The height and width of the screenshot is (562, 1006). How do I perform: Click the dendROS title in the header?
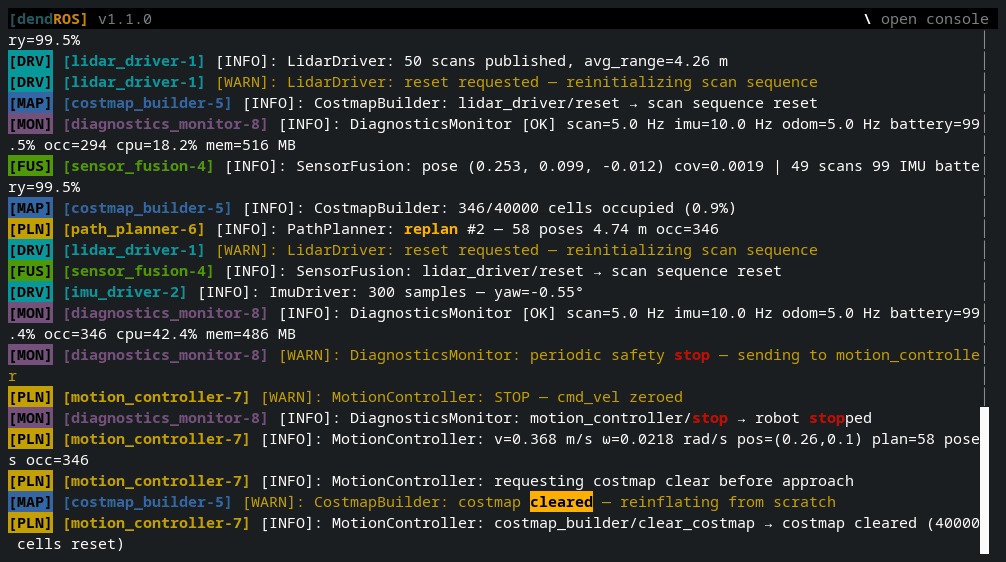coord(48,19)
